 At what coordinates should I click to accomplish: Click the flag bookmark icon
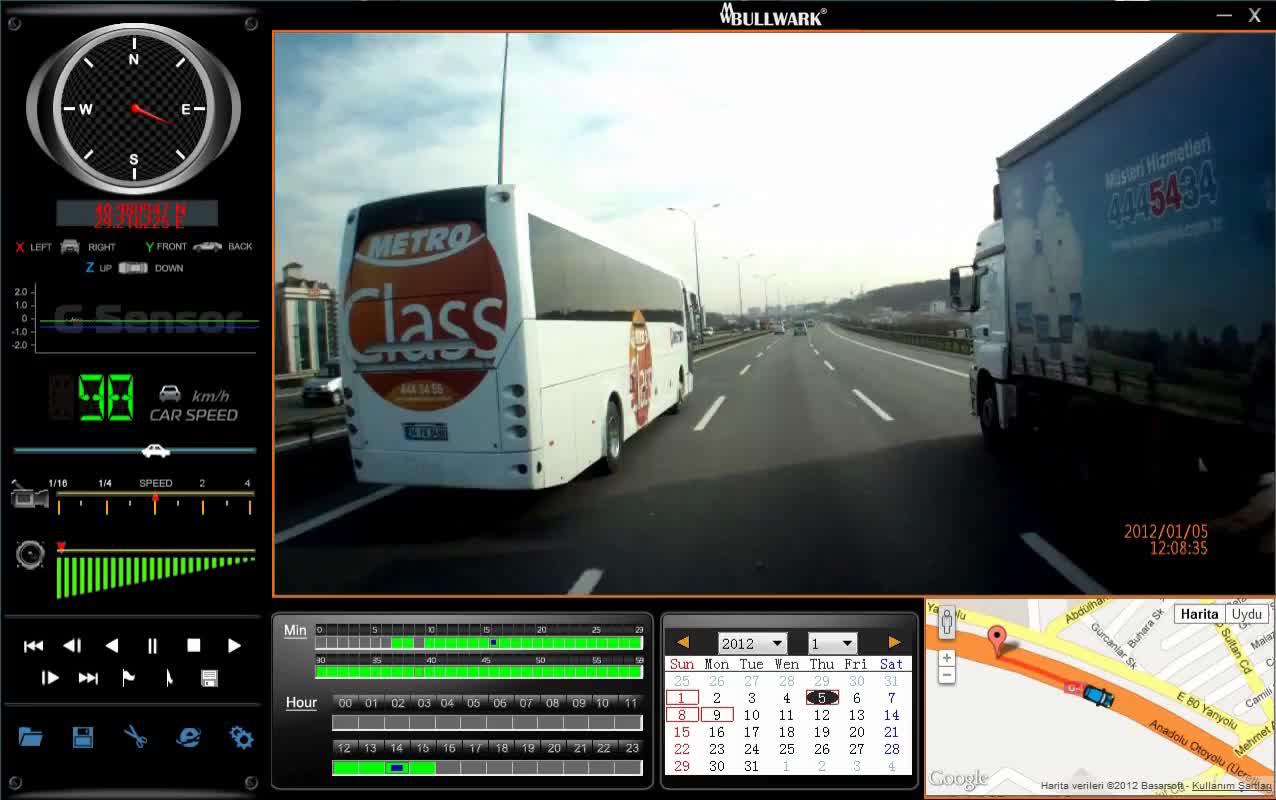click(x=129, y=678)
